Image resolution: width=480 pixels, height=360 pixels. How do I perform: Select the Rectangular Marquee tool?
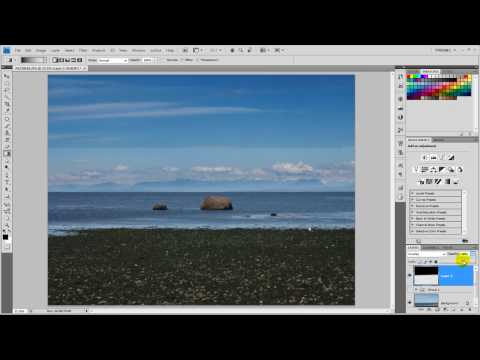pyautogui.click(x=7, y=83)
